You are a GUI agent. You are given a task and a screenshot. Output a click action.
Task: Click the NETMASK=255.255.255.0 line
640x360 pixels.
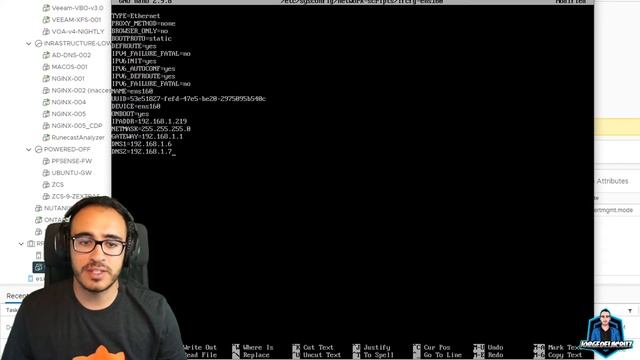(151, 129)
